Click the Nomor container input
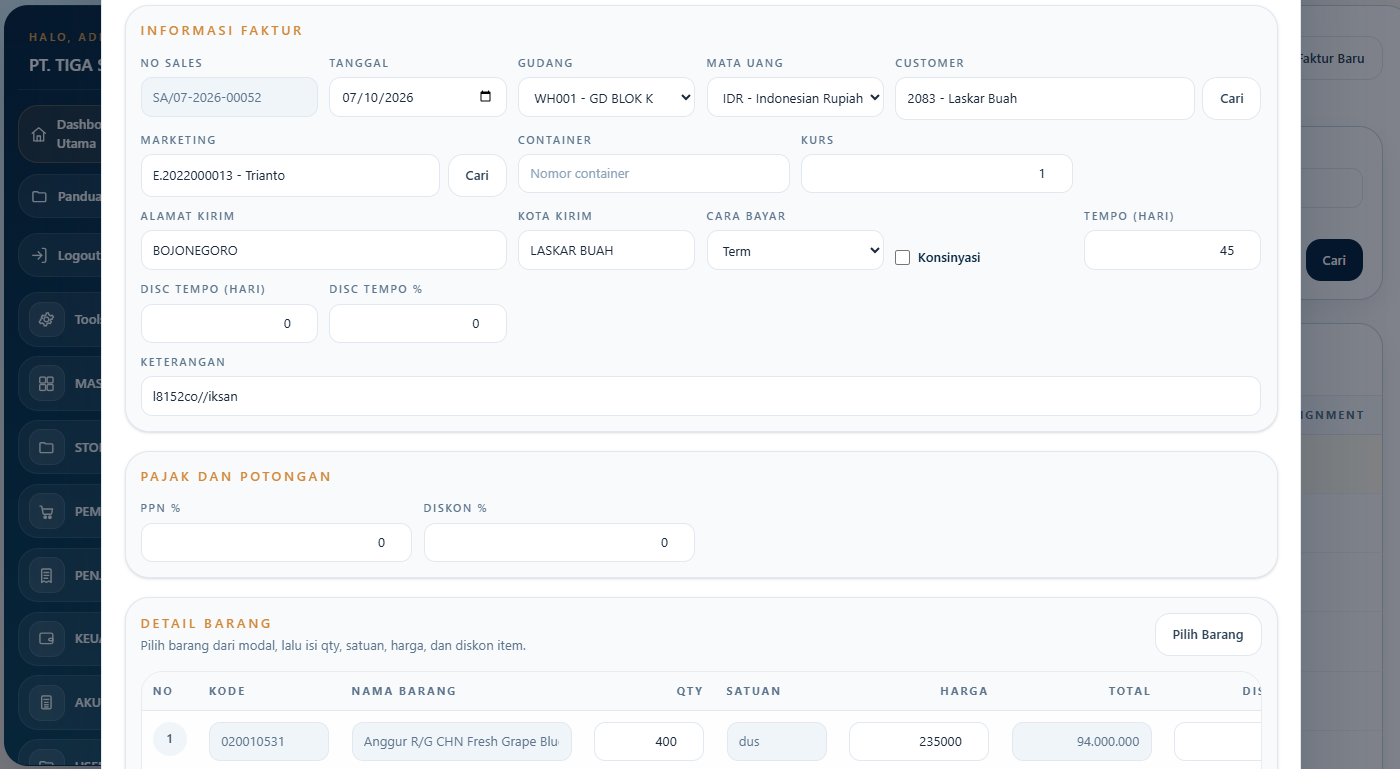 click(654, 173)
